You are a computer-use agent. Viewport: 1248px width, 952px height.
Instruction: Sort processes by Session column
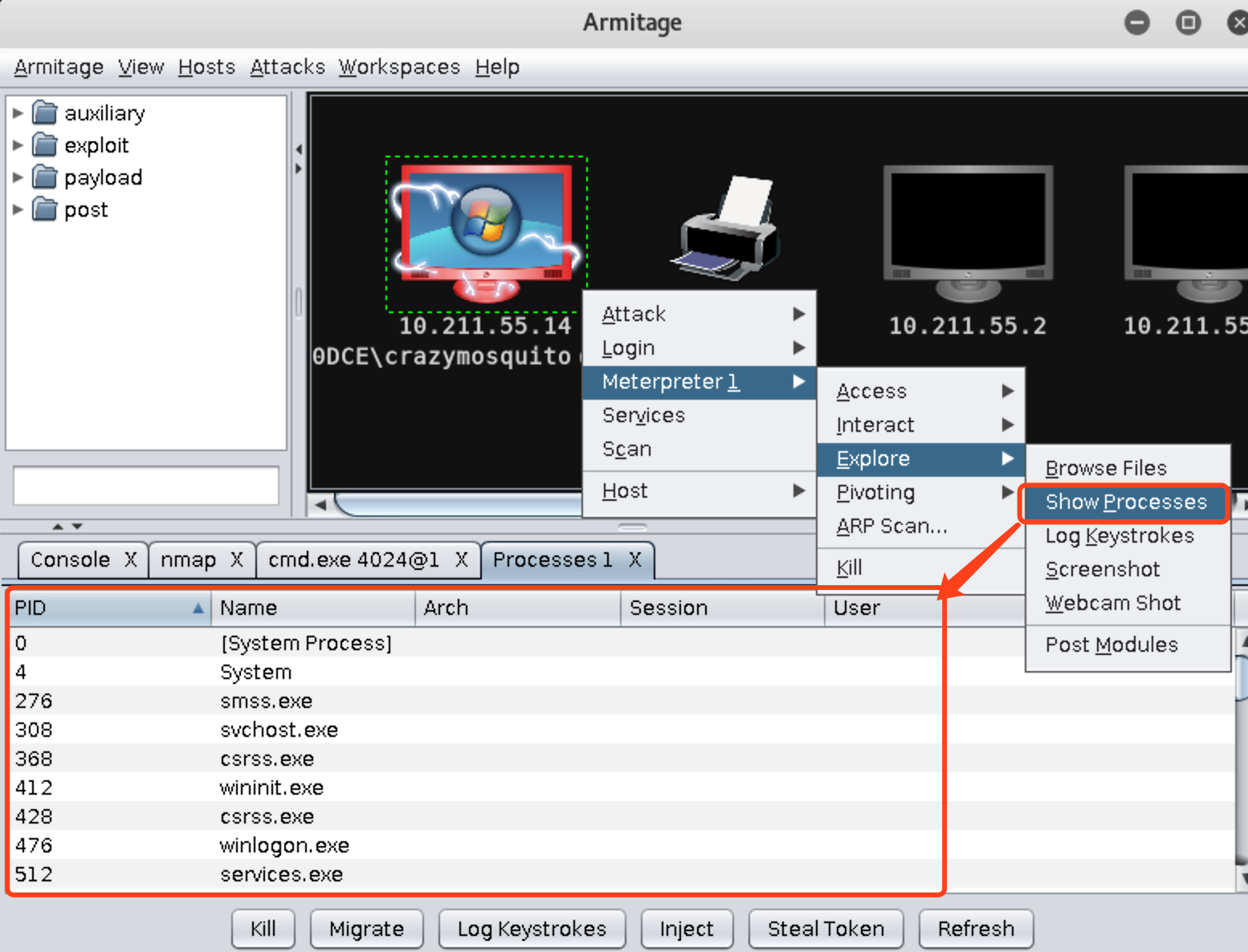click(723, 608)
